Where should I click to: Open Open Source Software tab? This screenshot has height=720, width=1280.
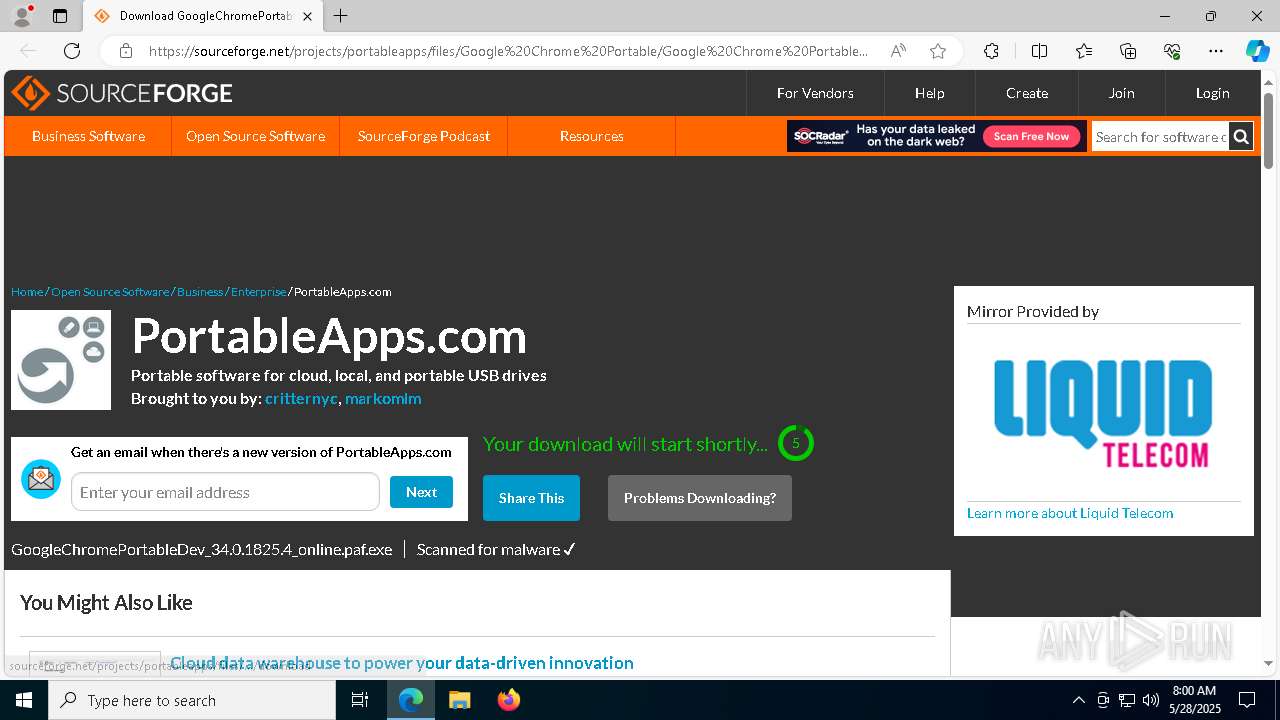(x=255, y=136)
